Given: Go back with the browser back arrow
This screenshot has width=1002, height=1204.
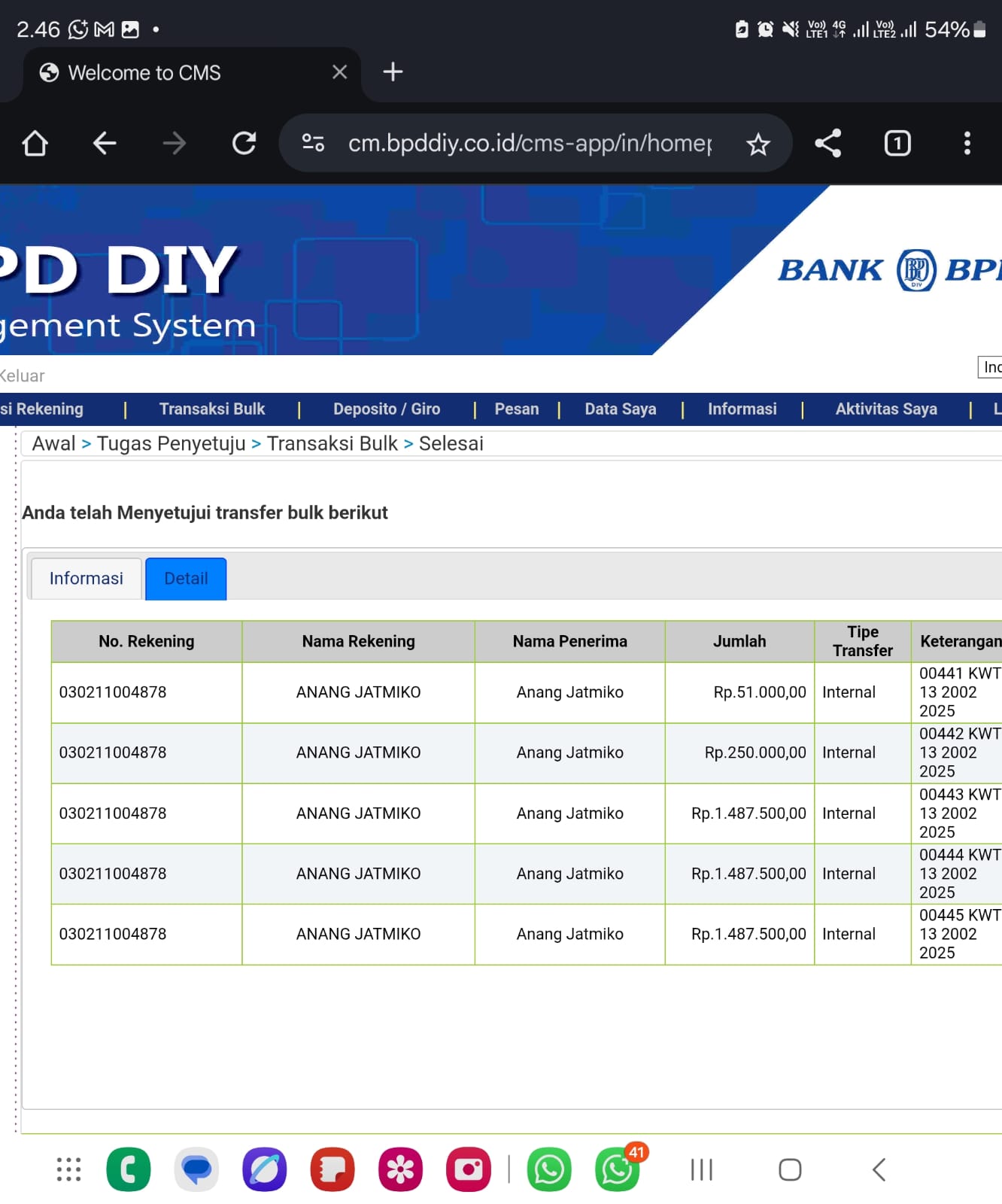Looking at the screenshot, I should 105,143.
